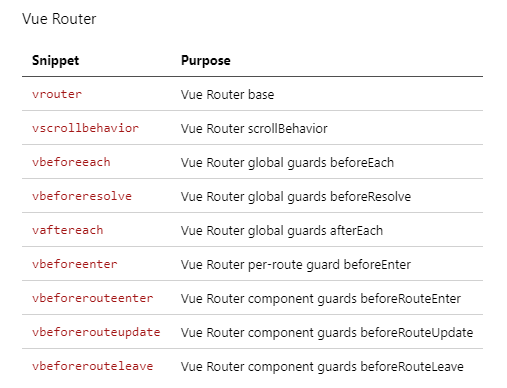Viewport: 507px width, 388px height.
Task: Select the Purpose column header
Action: [x=206, y=61]
